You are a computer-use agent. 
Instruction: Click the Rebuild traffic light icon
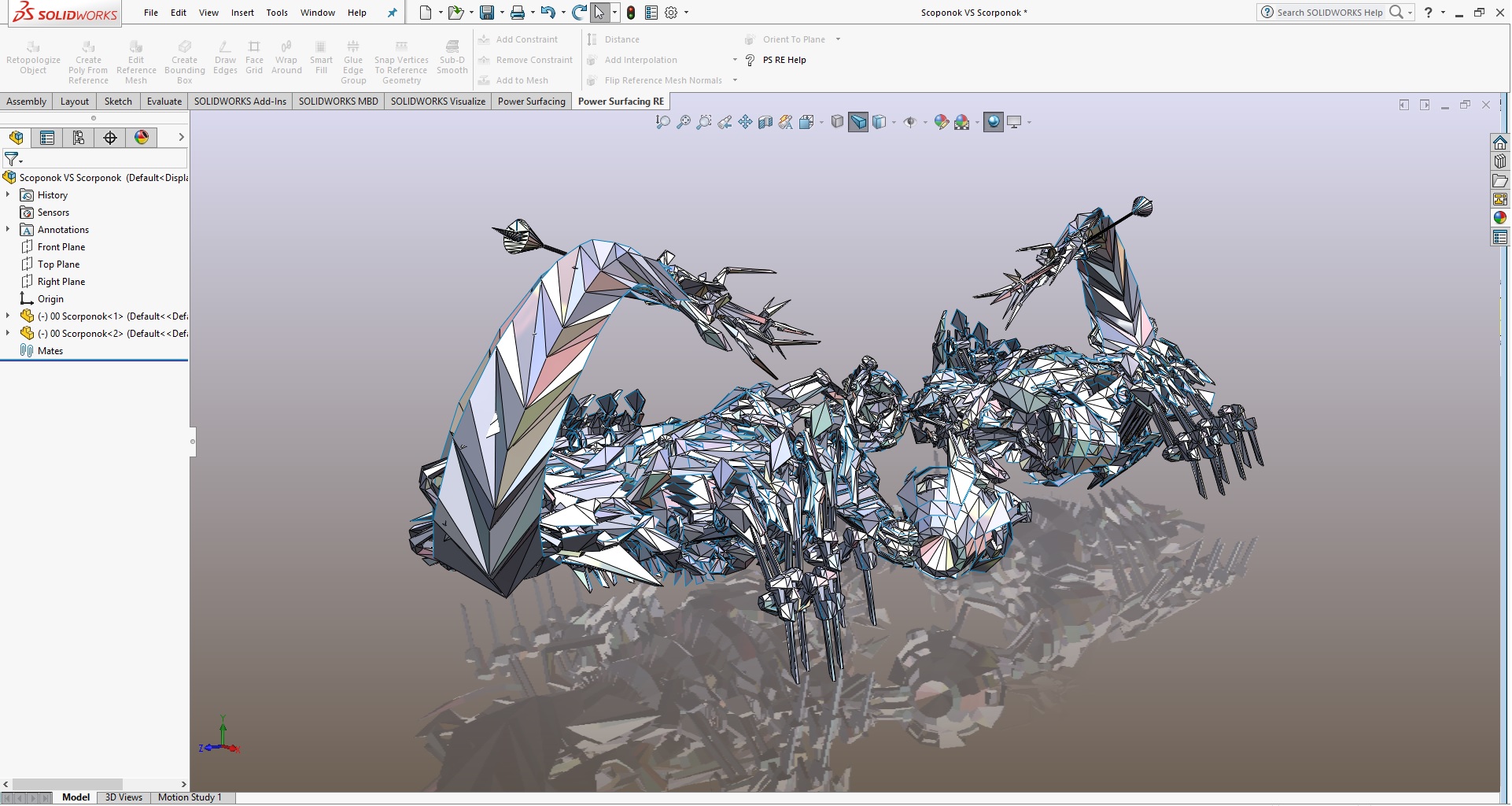[631, 13]
